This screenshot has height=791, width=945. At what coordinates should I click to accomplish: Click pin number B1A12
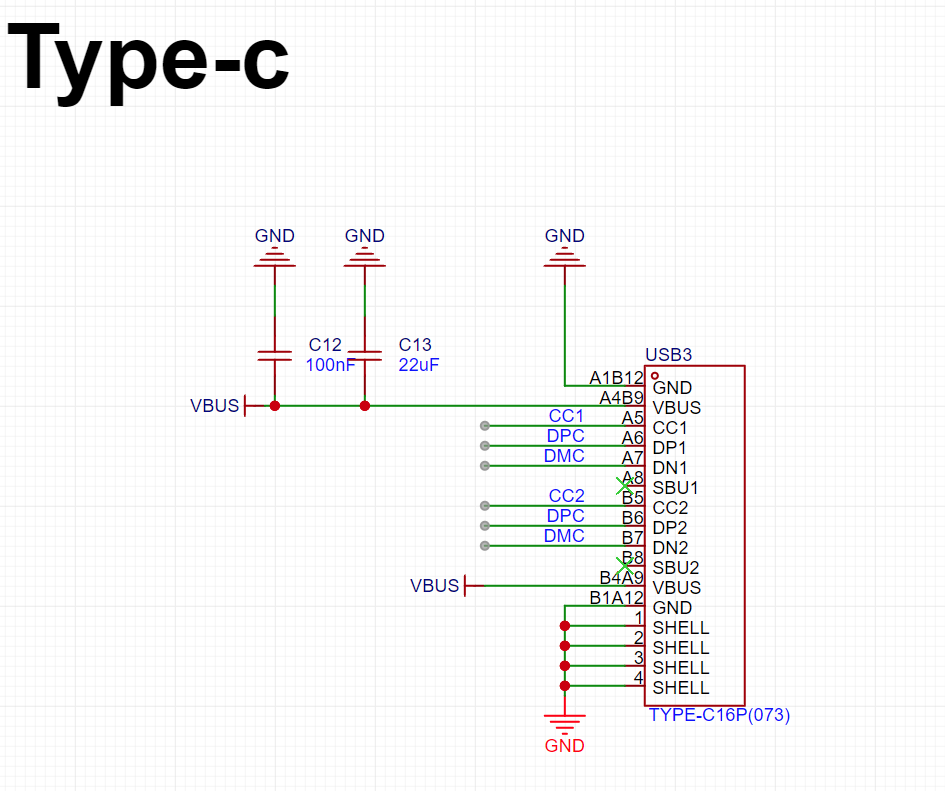617,597
